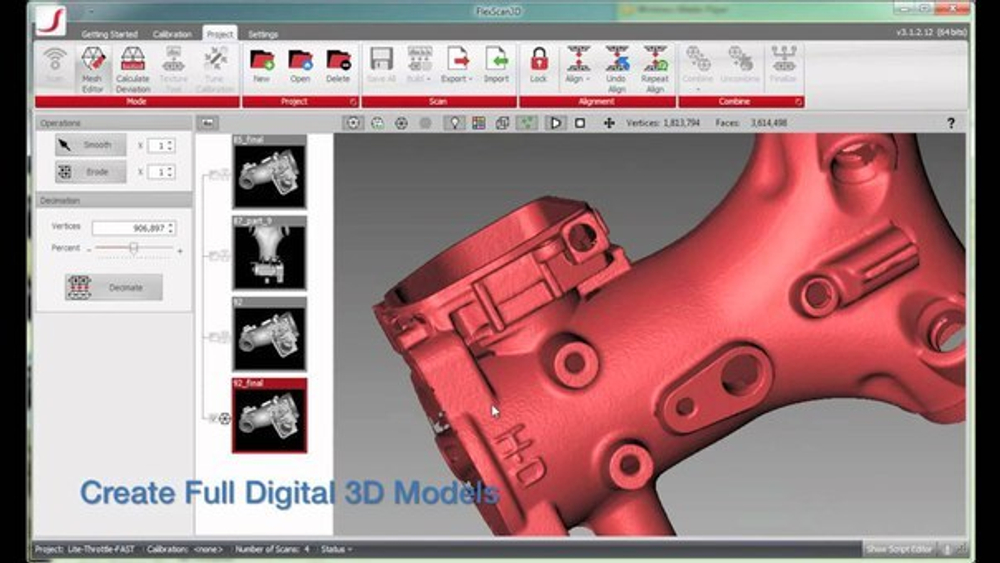
Task: Click the Smooth operation button
Action: click(x=91, y=145)
